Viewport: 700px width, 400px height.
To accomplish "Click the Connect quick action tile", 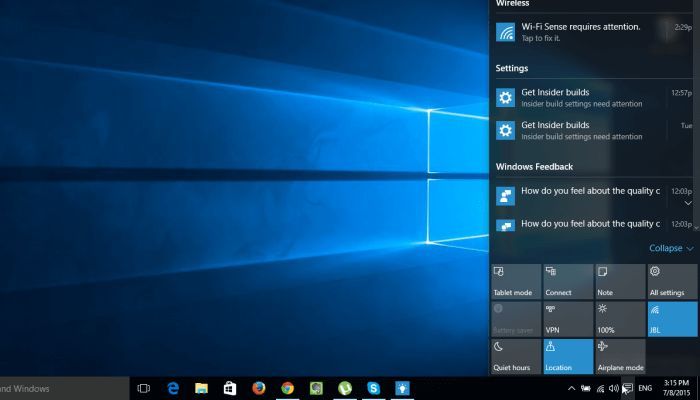I will pyautogui.click(x=567, y=281).
